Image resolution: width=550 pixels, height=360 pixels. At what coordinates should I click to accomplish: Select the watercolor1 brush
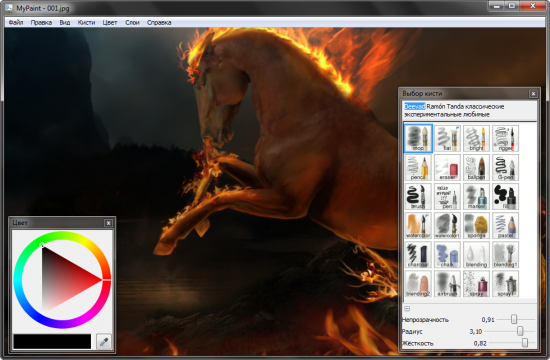(447, 226)
